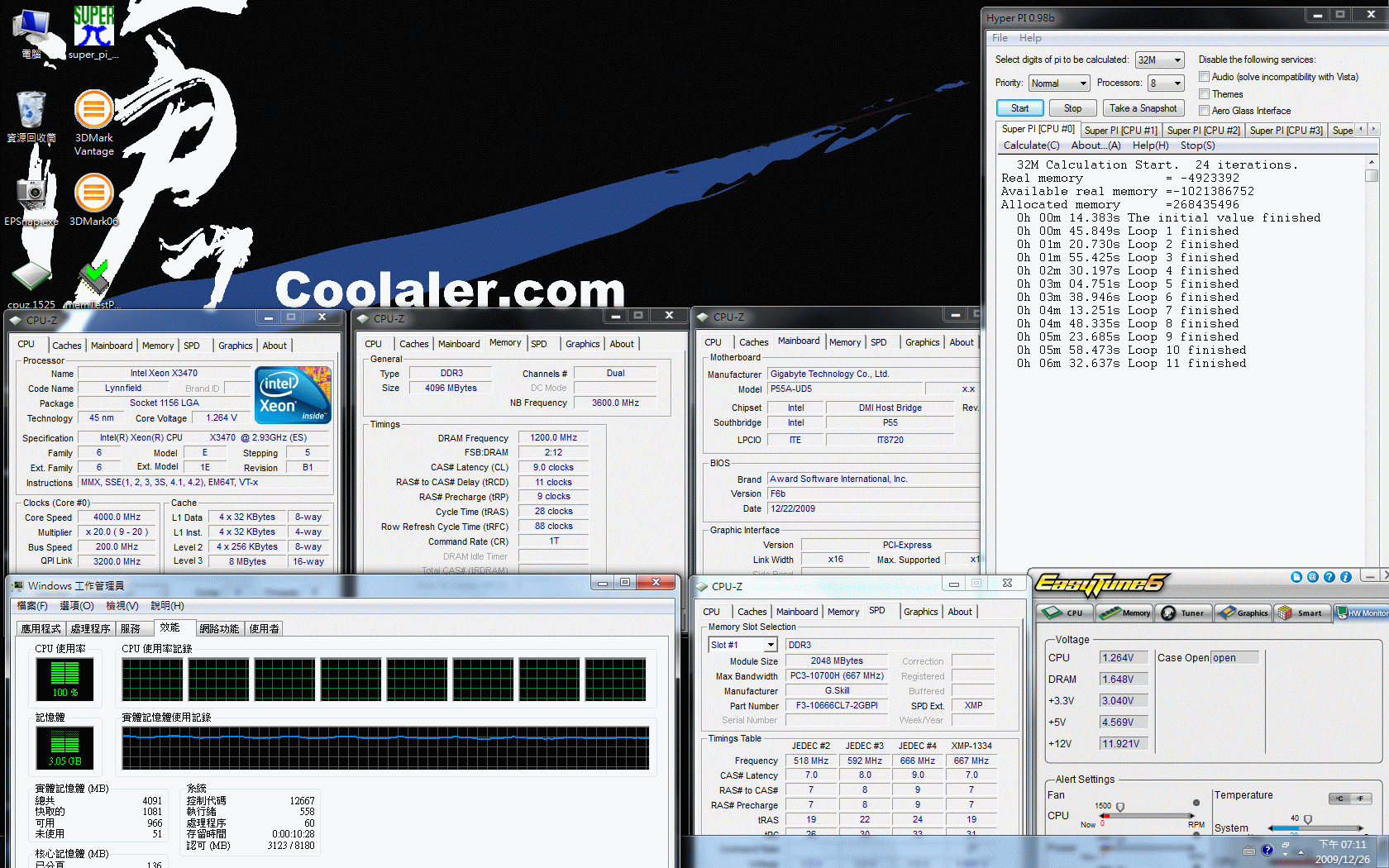
Task: Open the EPSnap.exe desktop icon
Action: tap(31, 199)
